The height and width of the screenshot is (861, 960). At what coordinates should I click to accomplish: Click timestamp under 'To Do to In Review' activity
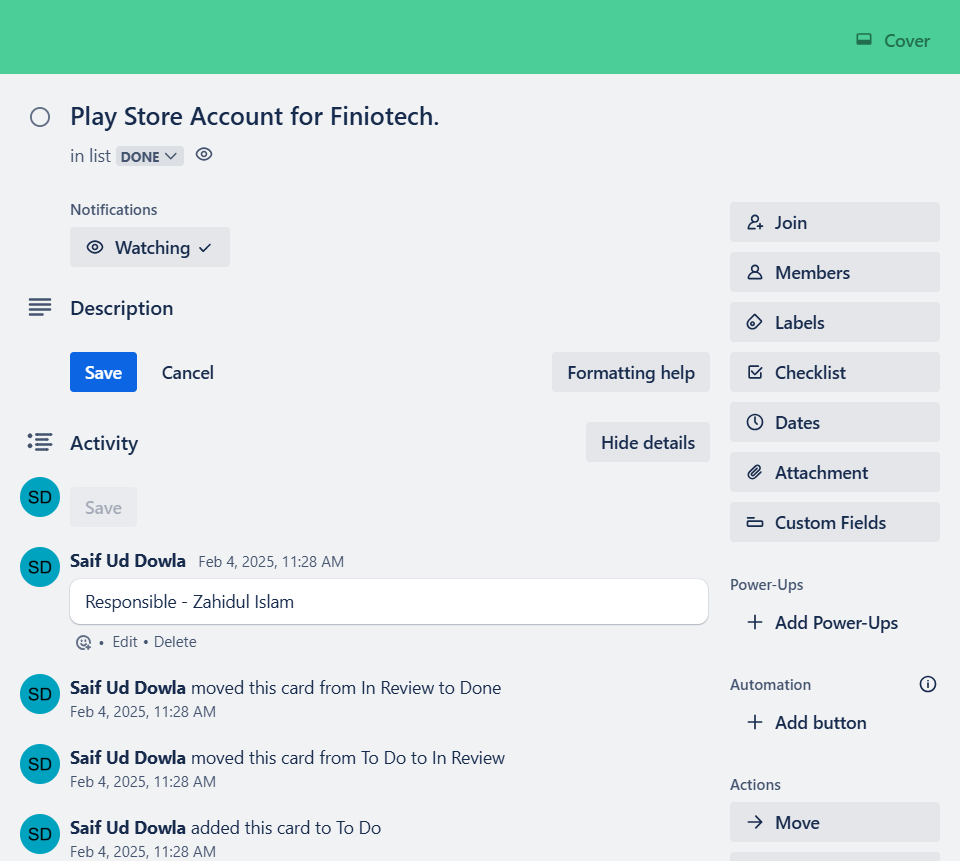pyautogui.click(x=143, y=781)
